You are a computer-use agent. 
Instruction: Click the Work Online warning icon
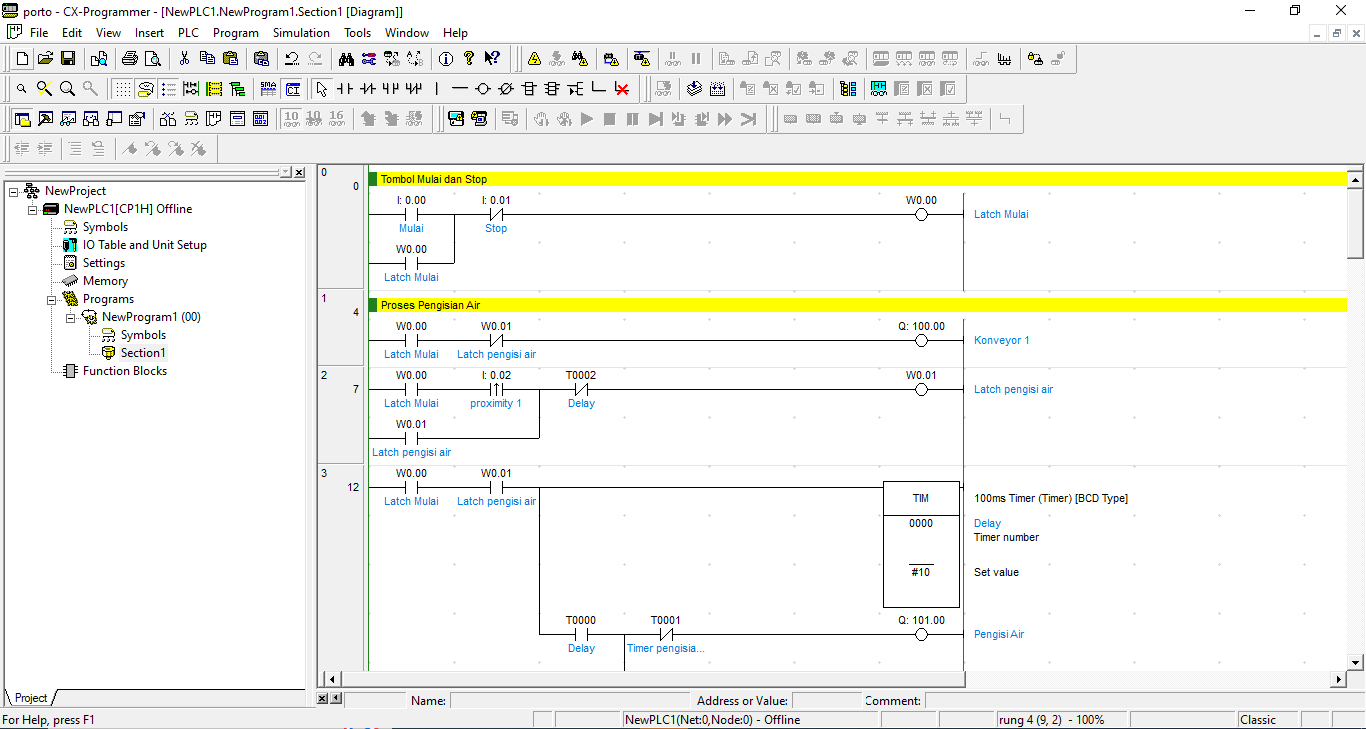534,59
